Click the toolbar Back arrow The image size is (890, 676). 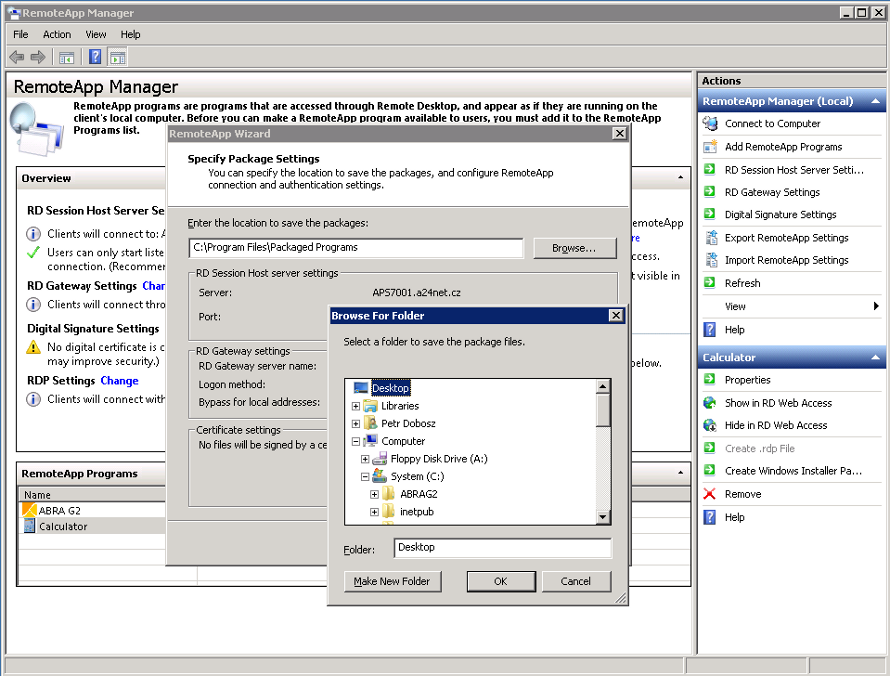17,57
